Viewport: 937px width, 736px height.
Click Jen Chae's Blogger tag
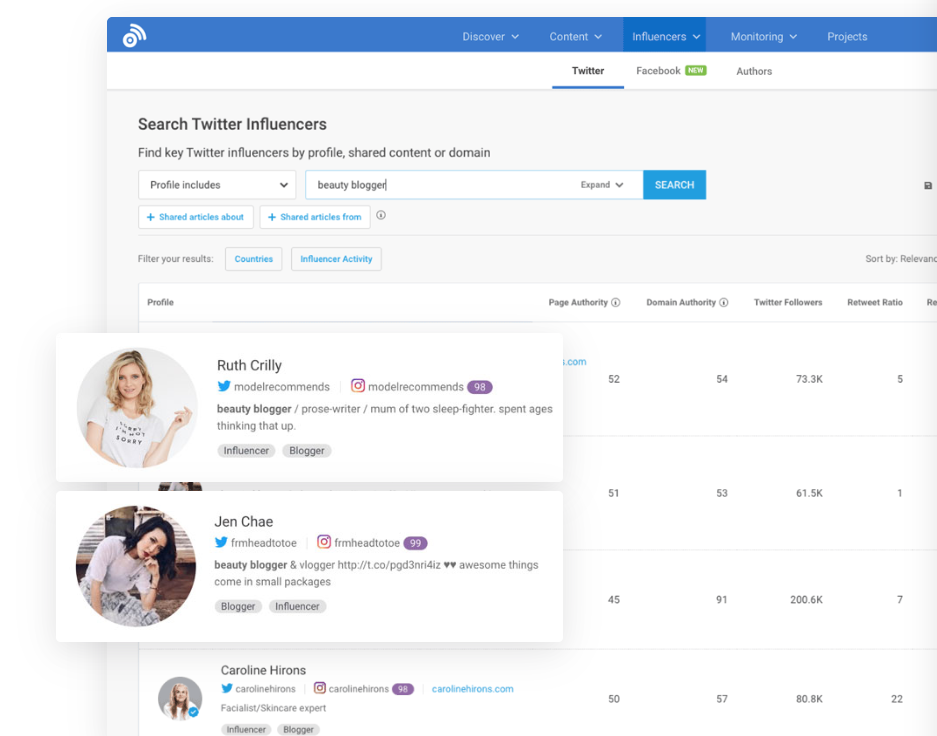238,606
